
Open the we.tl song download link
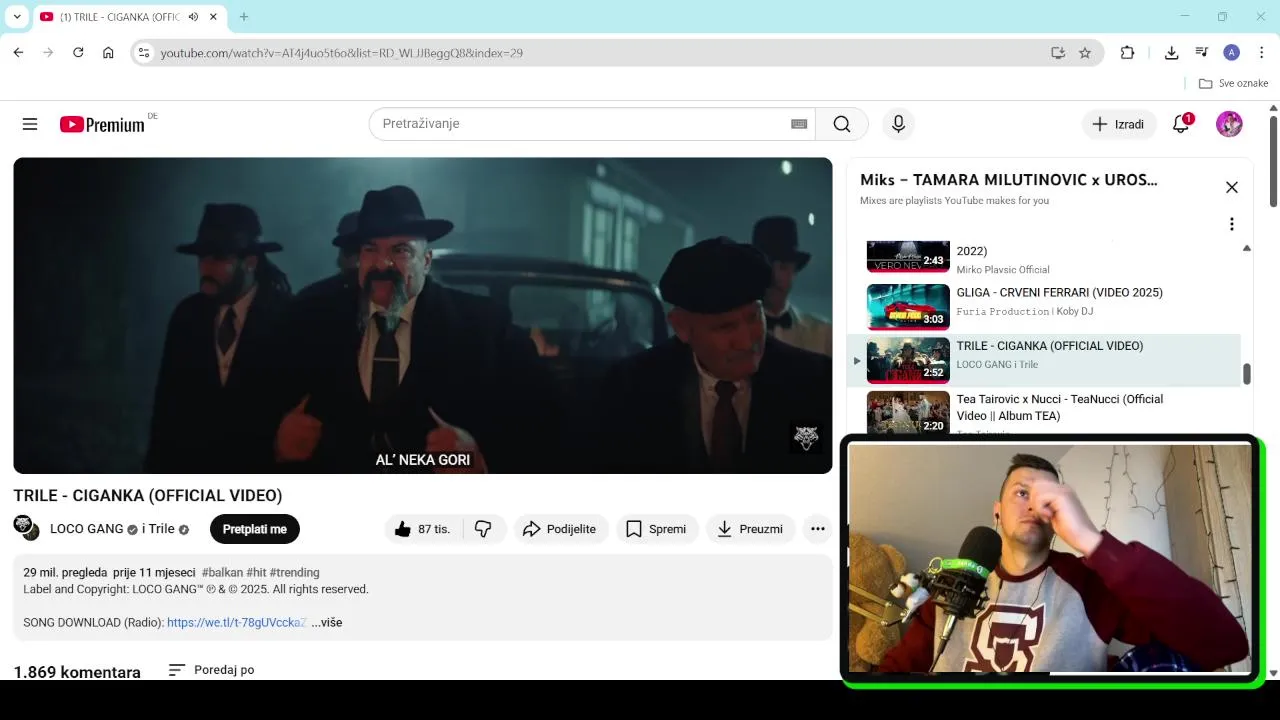(x=236, y=622)
